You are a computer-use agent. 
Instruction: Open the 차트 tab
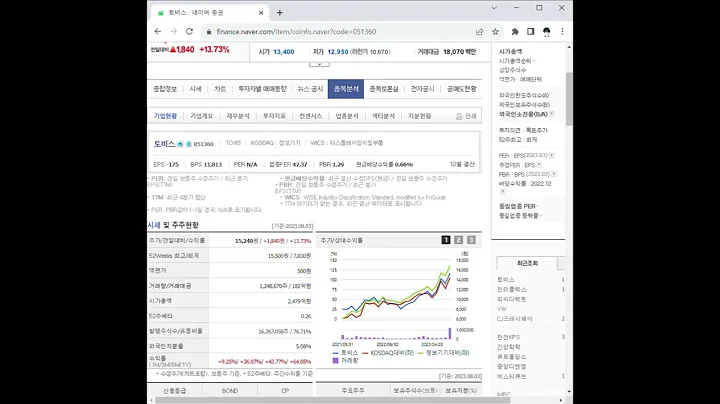[220, 89]
